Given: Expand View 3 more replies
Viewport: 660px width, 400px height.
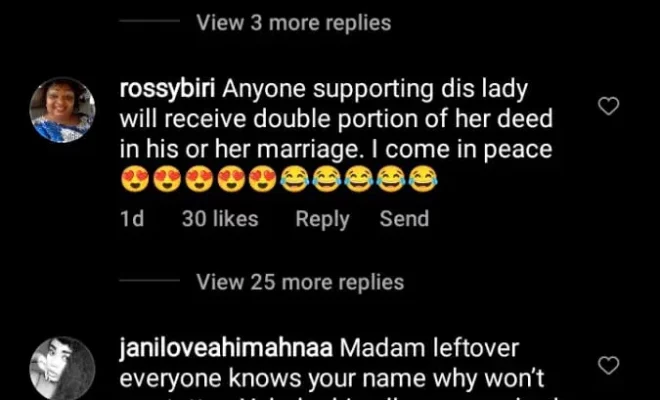Looking at the screenshot, I should (293, 23).
